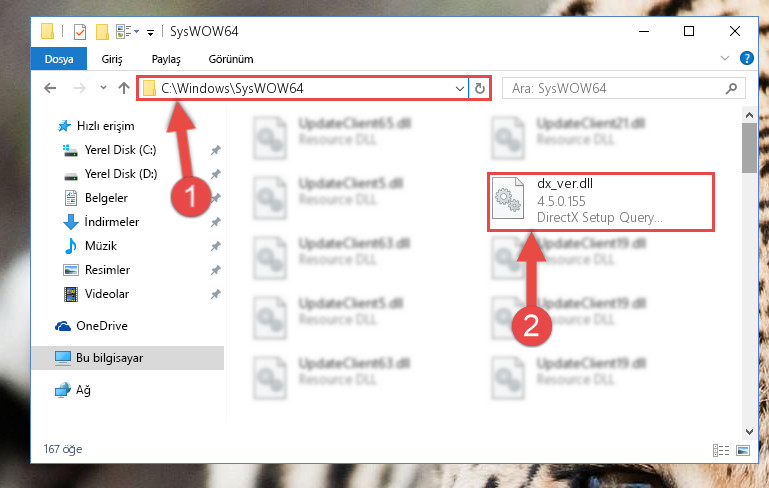Go up one folder level

[x=124, y=88]
